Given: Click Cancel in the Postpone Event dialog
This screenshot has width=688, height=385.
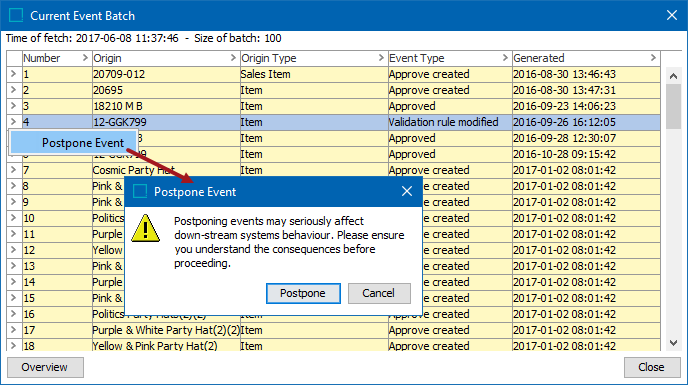Looking at the screenshot, I should coord(379,293).
